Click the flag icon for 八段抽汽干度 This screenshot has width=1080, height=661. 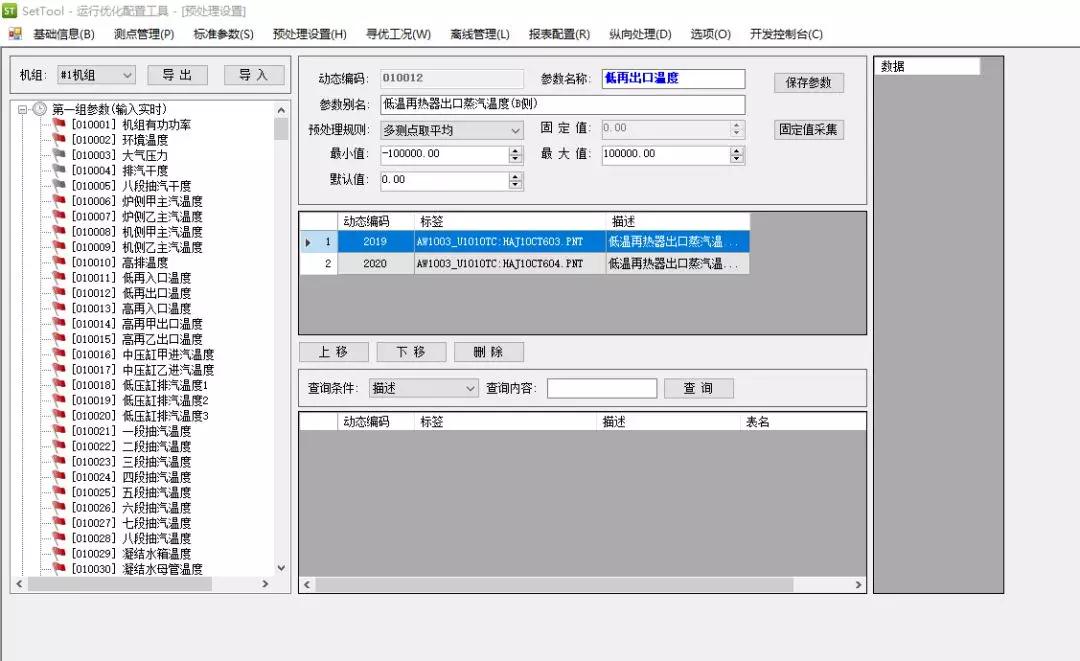tap(59, 186)
